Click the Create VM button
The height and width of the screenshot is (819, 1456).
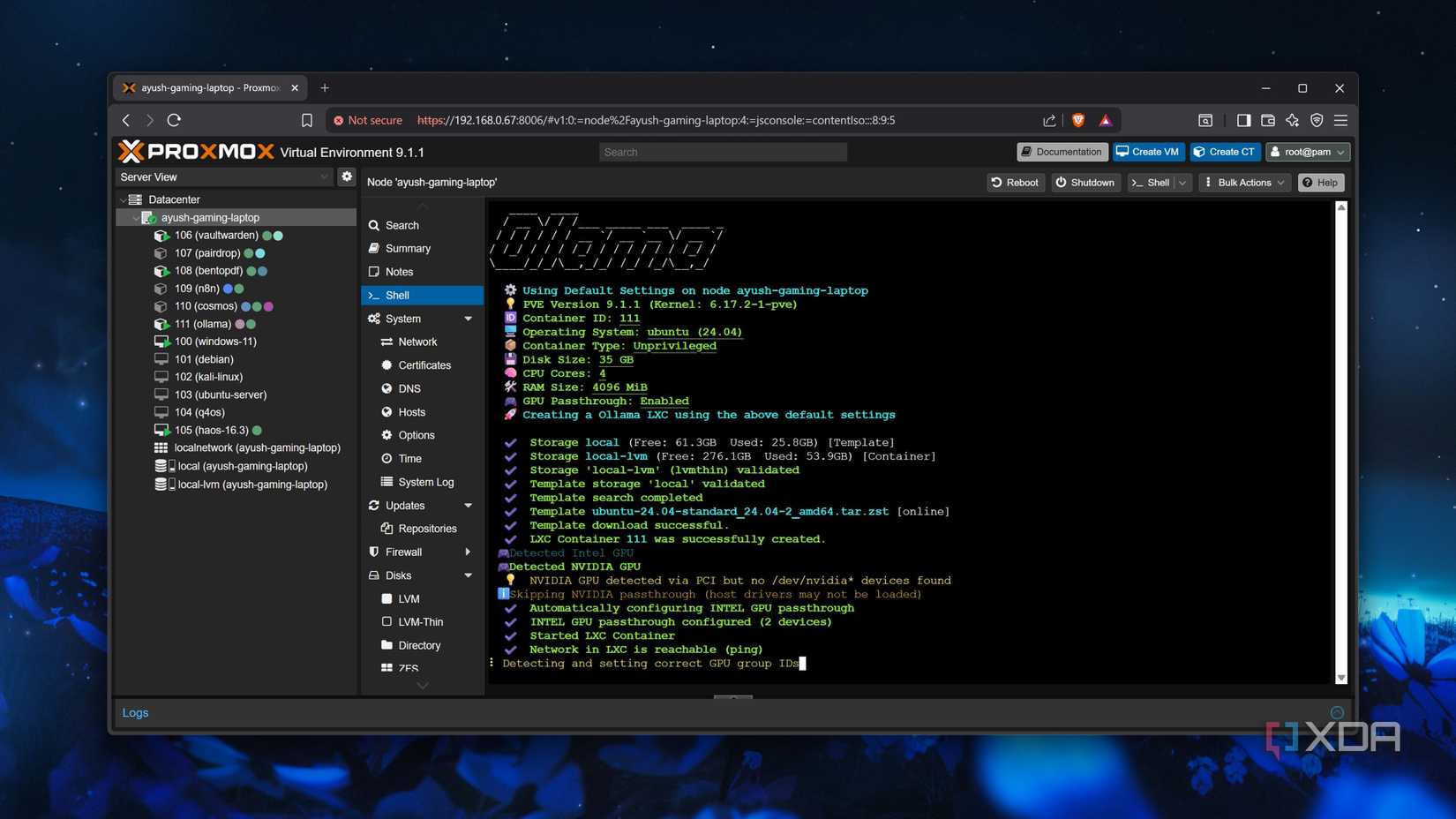pos(1147,152)
